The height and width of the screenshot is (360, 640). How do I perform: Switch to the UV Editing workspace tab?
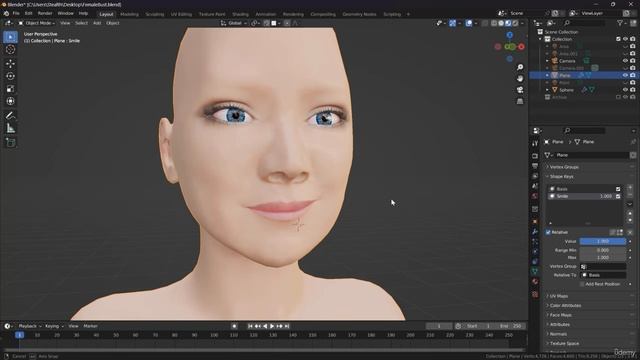[x=181, y=14]
